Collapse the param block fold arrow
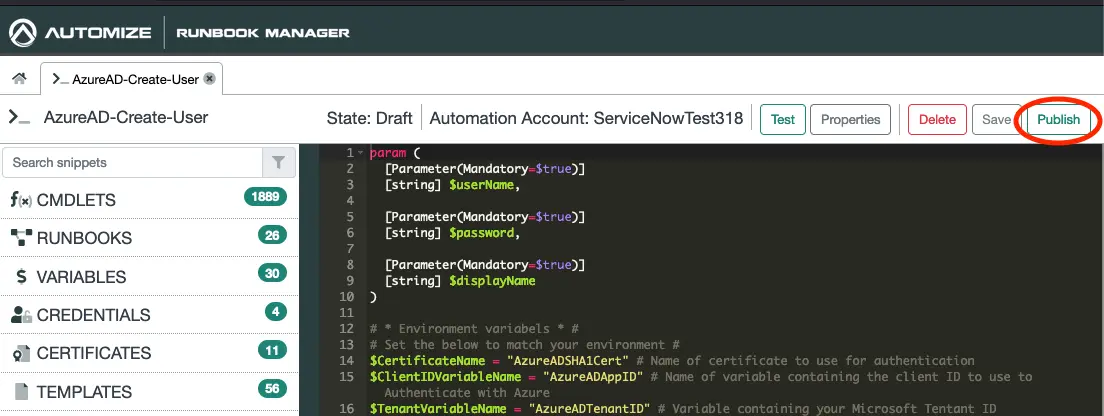Image resolution: width=1104 pixels, height=416 pixels. pos(360,153)
